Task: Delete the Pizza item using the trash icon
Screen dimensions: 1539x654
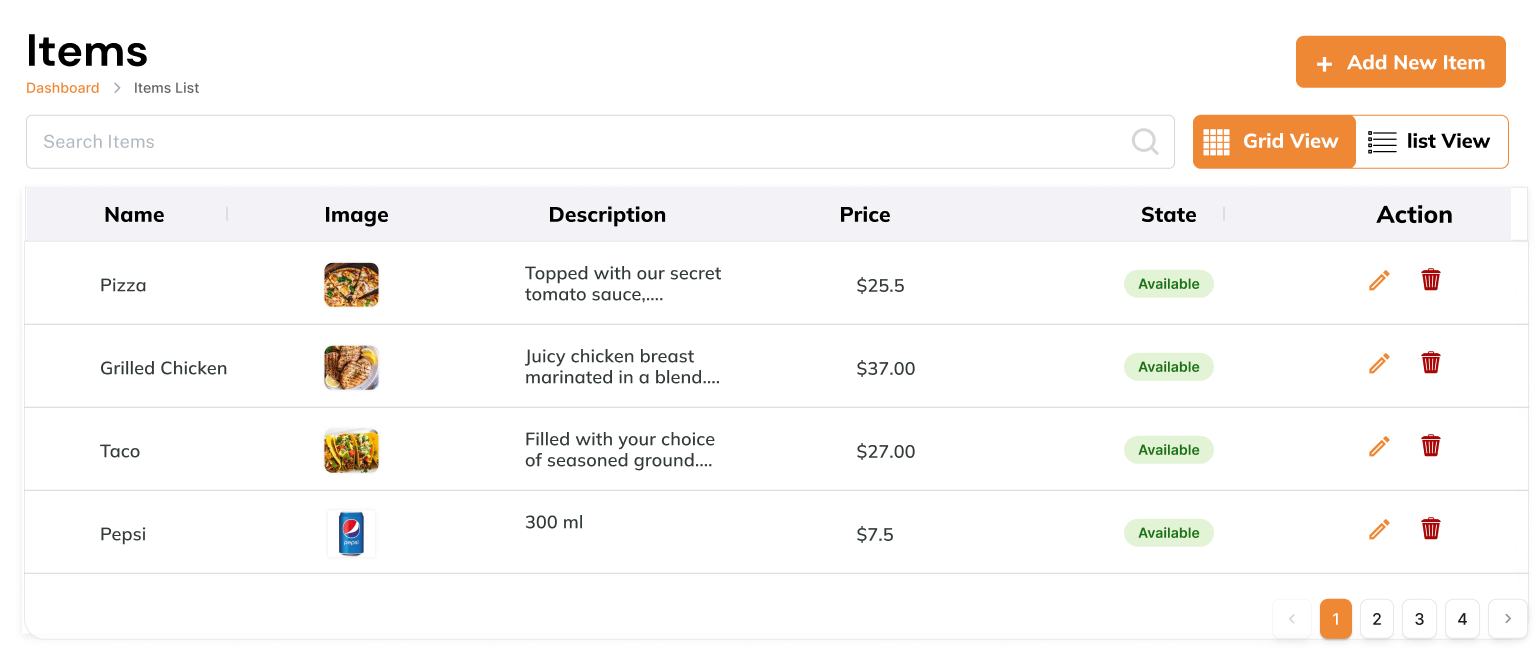Action: [1431, 280]
